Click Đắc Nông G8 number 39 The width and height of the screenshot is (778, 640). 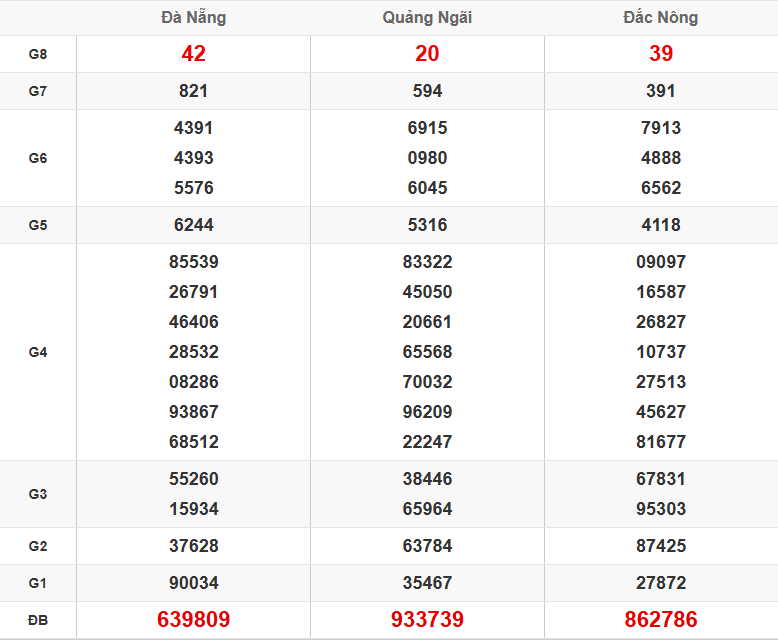(x=660, y=54)
